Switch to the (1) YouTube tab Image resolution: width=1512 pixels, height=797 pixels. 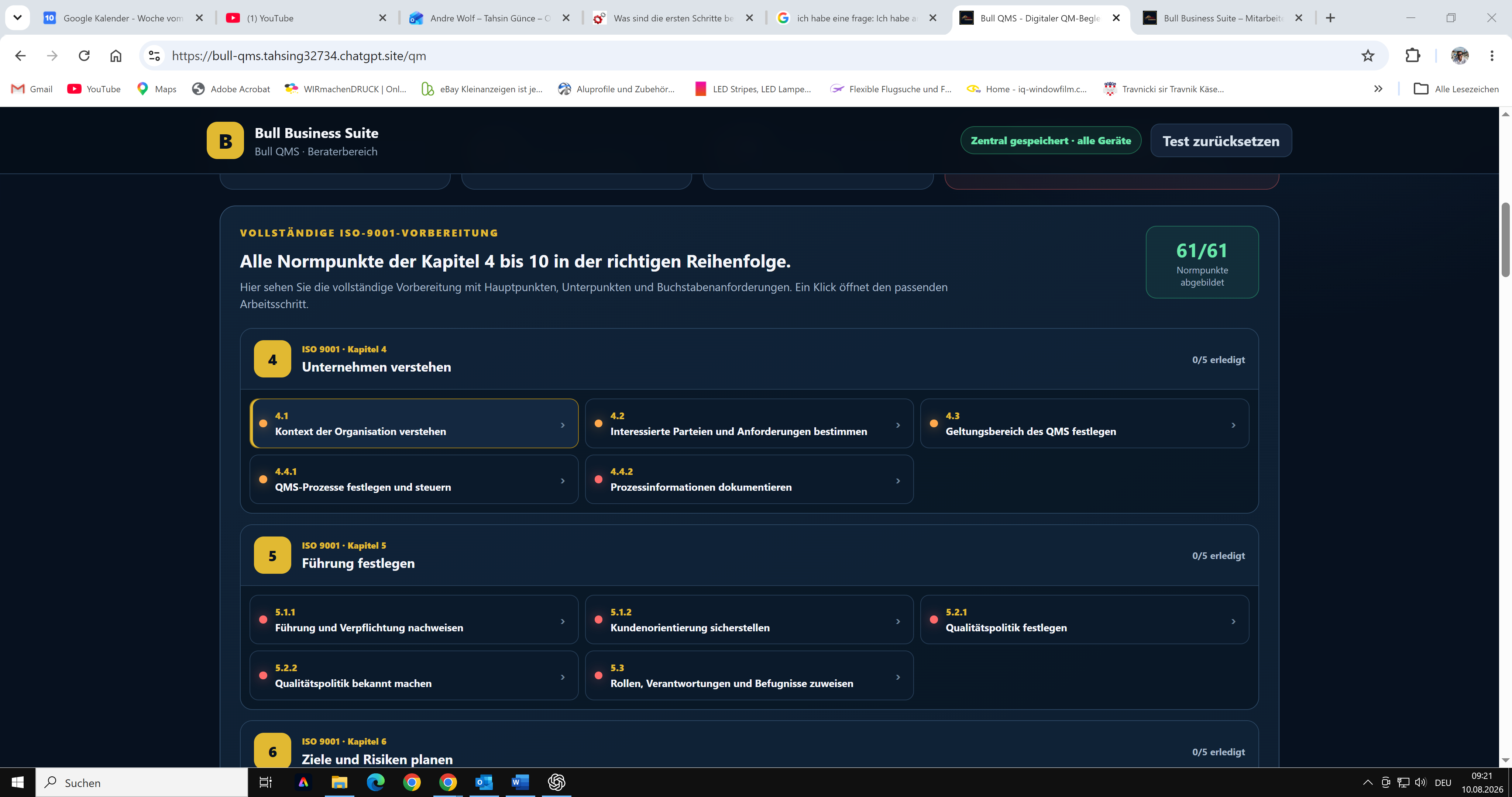(306, 18)
